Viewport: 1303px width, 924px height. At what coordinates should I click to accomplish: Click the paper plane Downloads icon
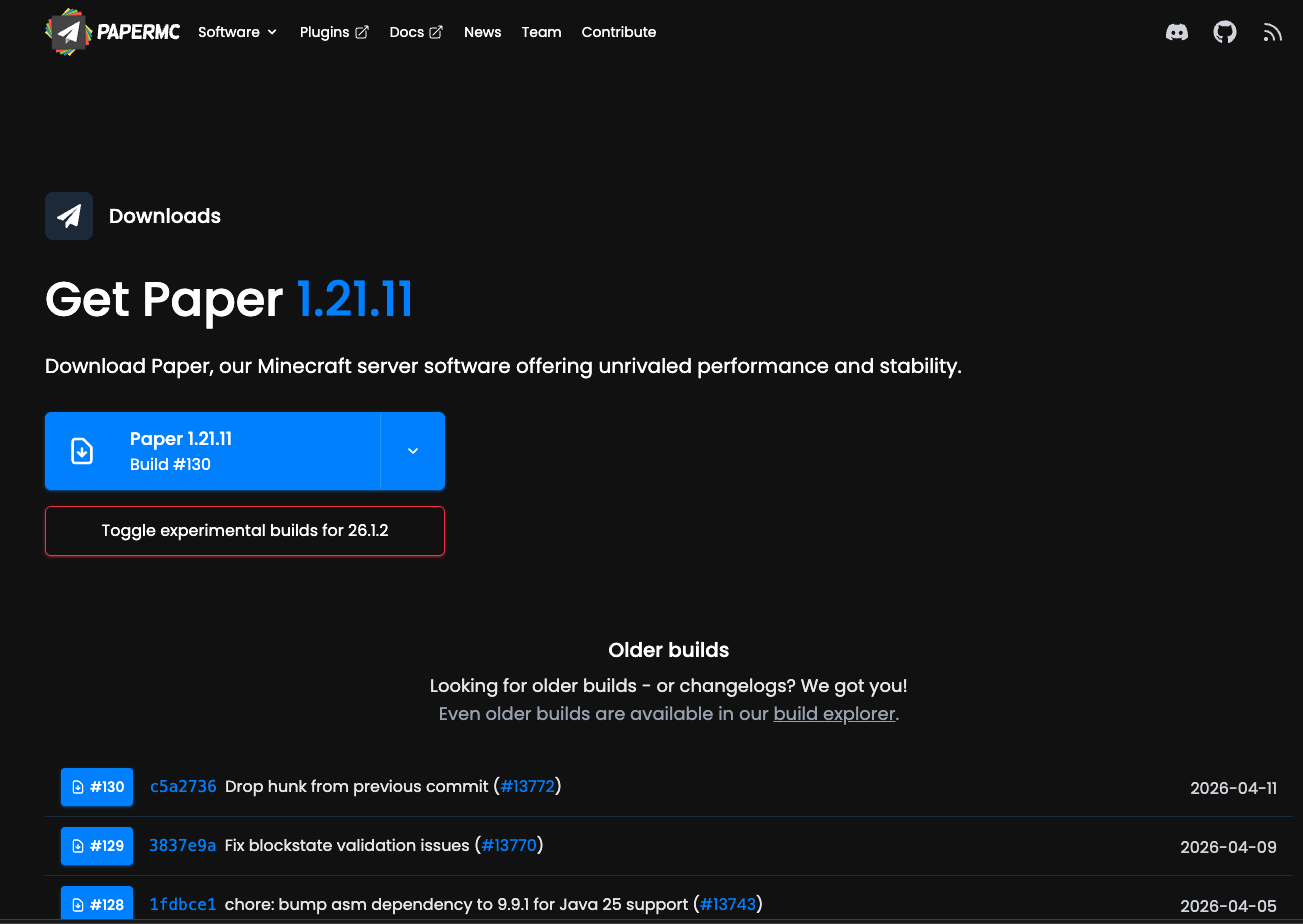click(x=69, y=216)
